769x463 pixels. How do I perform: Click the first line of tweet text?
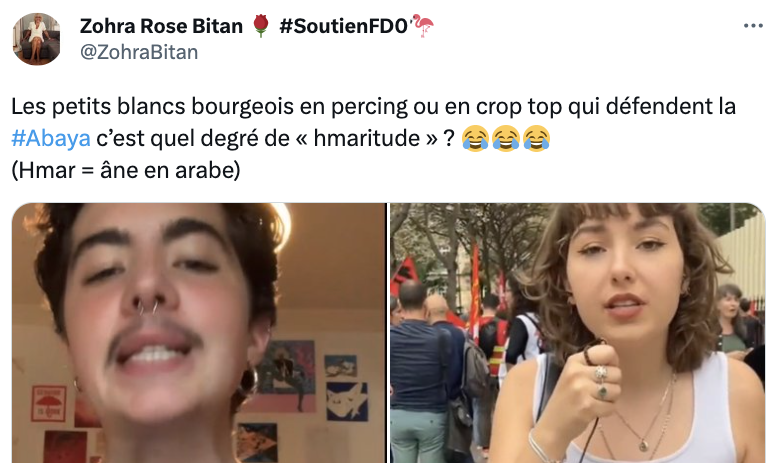[374, 106]
